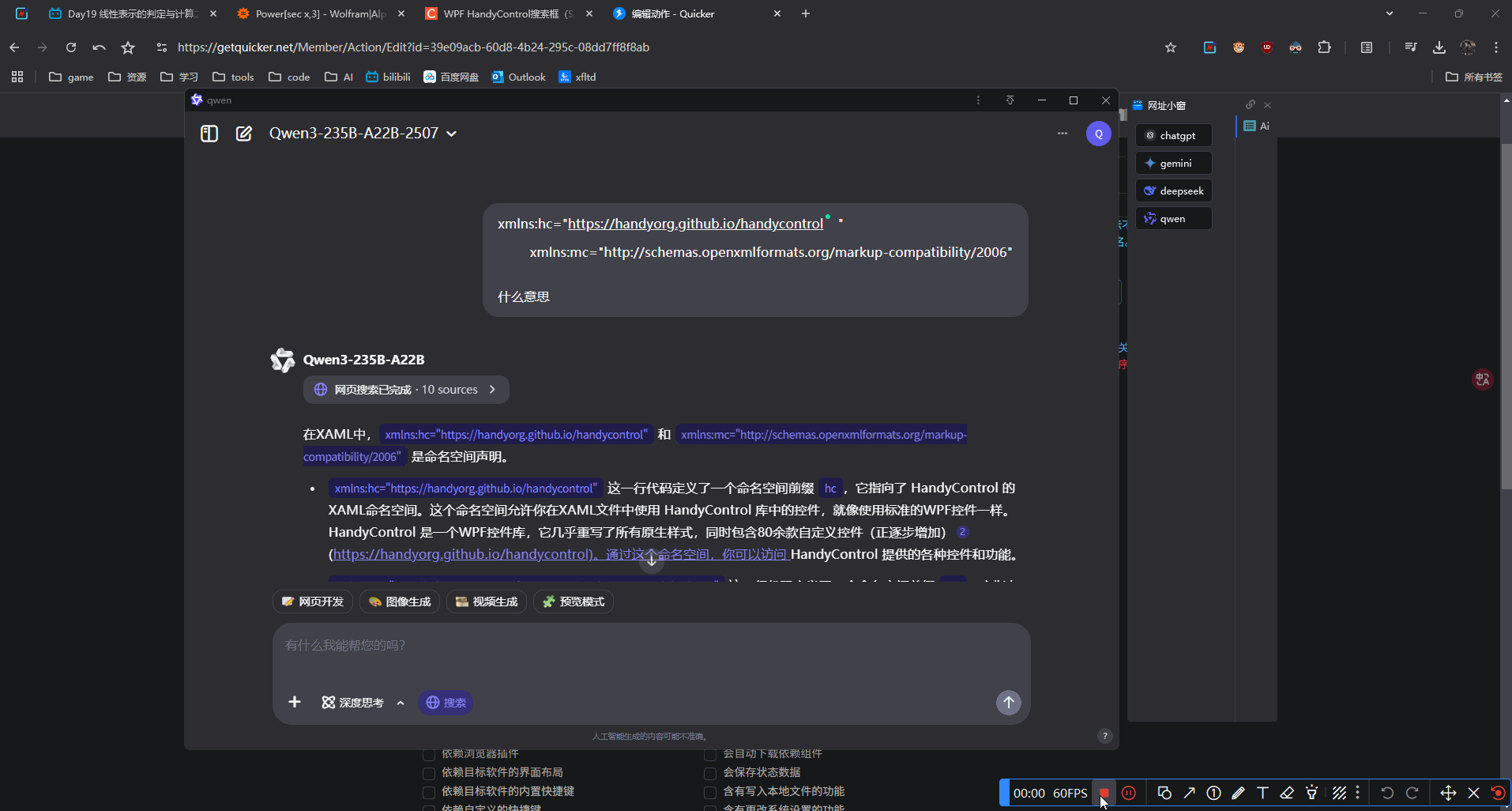The height and width of the screenshot is (811, 1512).
Task: Pin the qwen window on top
Action: point(1010,100)
